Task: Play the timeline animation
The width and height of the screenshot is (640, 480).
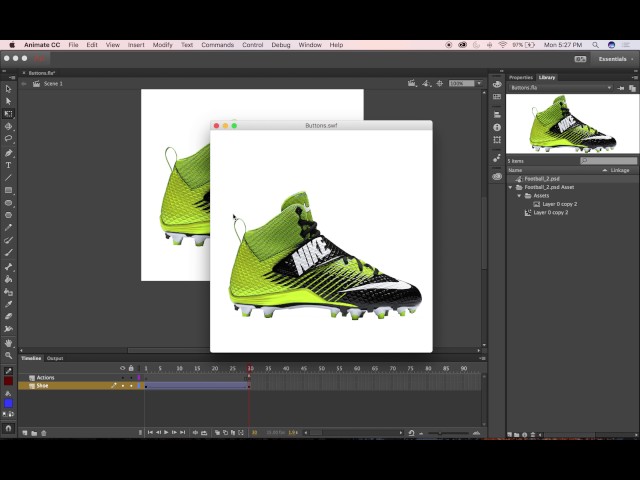Action: point(166,433)
